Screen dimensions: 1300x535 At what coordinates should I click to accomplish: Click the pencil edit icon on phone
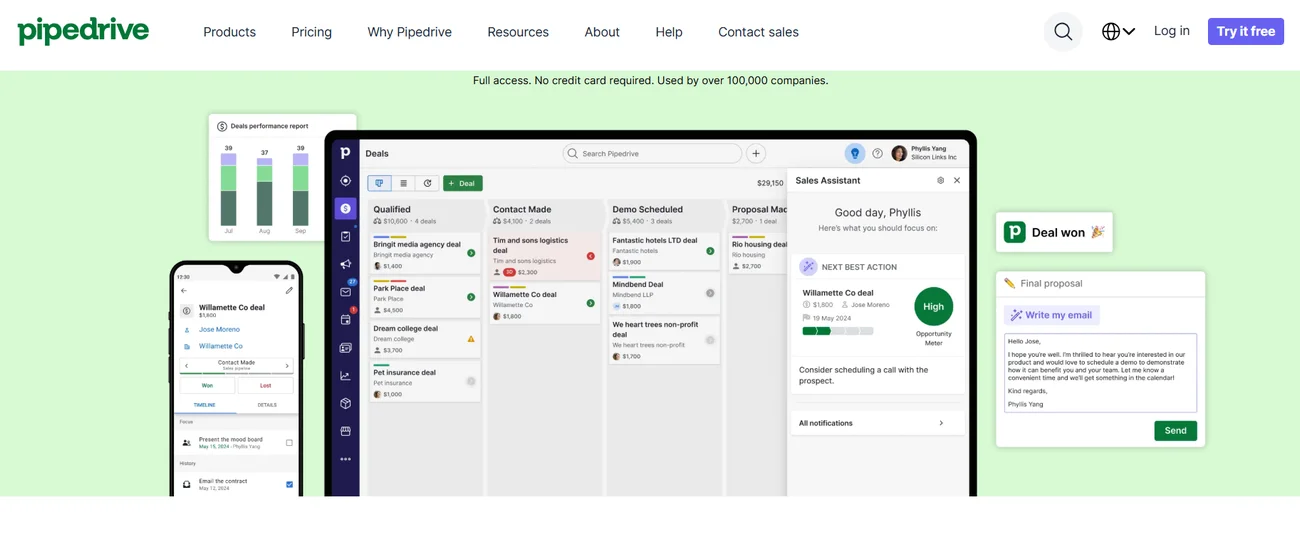pyautogui.click(x=289, y=291)
